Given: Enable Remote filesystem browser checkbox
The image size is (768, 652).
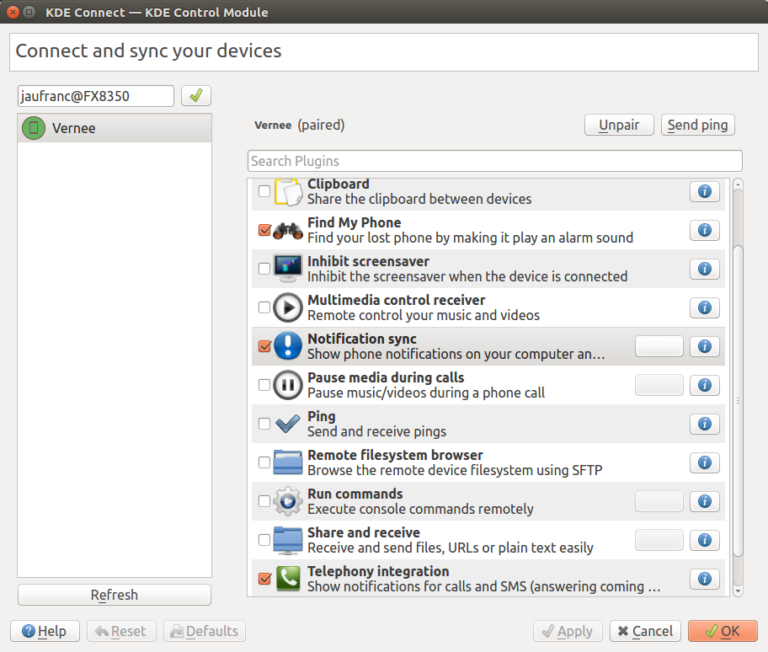Looking at the screenshot, I should [x=264, y=462].
